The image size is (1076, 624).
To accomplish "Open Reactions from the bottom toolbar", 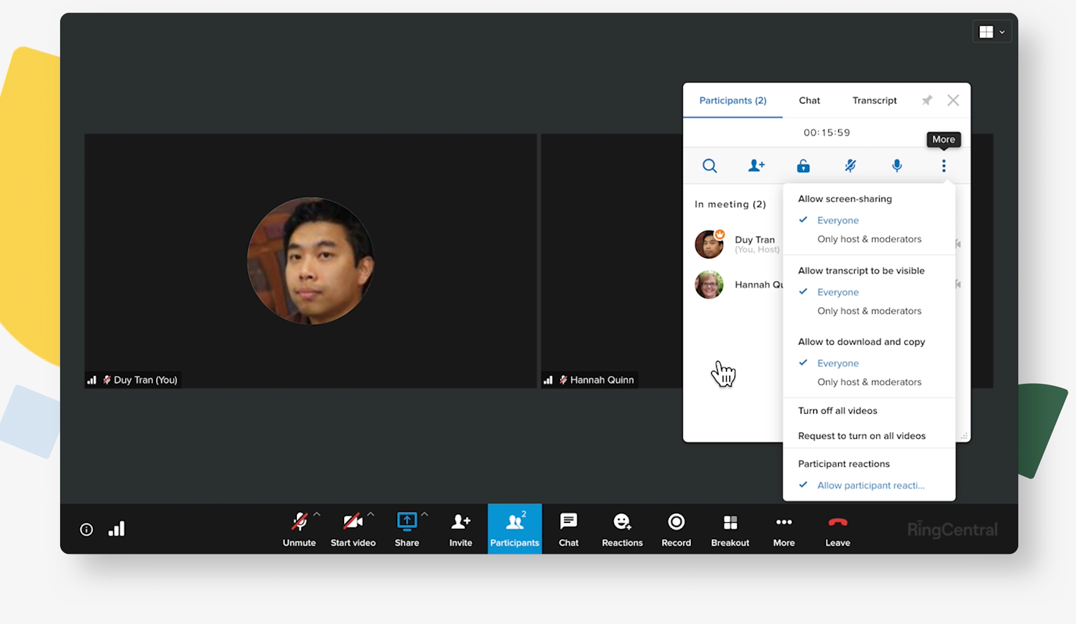I will click(x=622, y=529).
